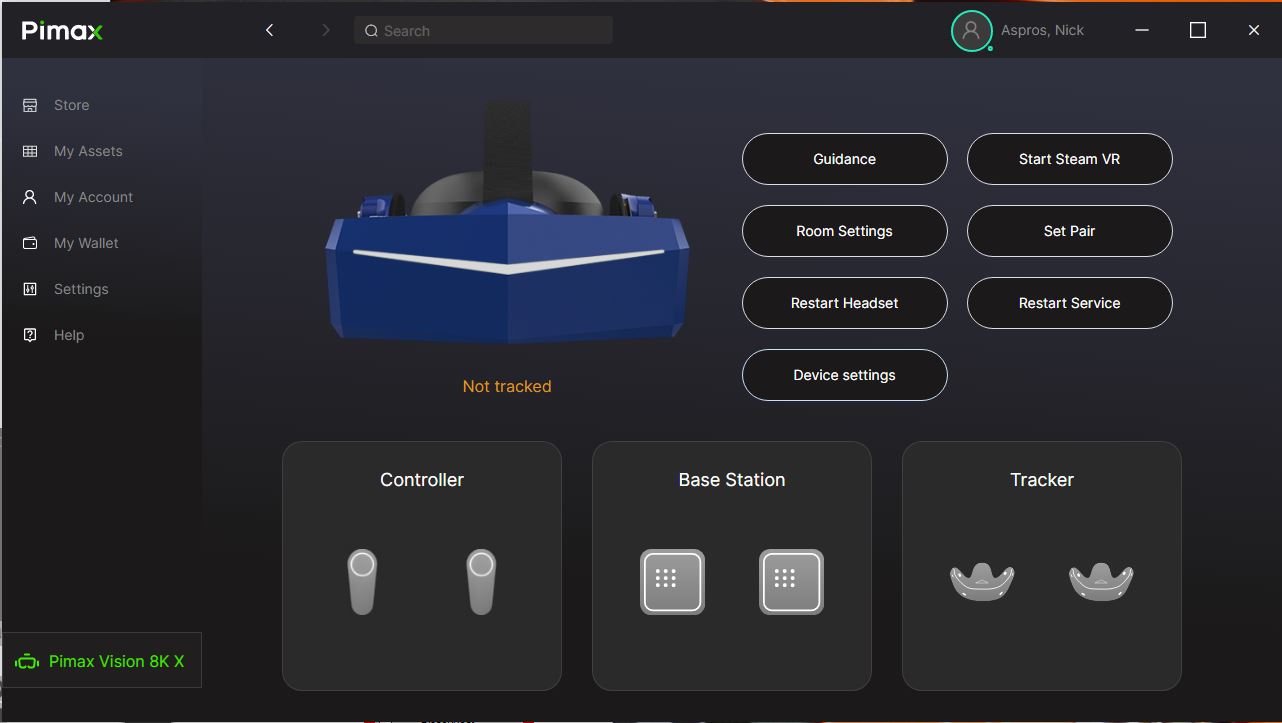Click the right tracker icon

point(1101,581)
